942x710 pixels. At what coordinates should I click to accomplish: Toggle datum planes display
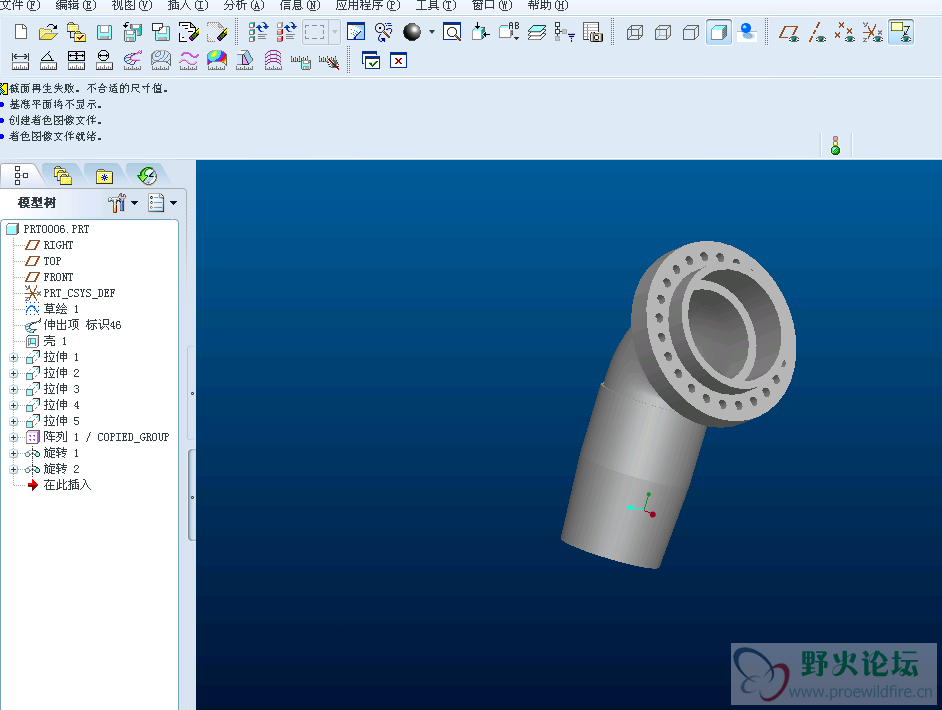click(789, 32)
